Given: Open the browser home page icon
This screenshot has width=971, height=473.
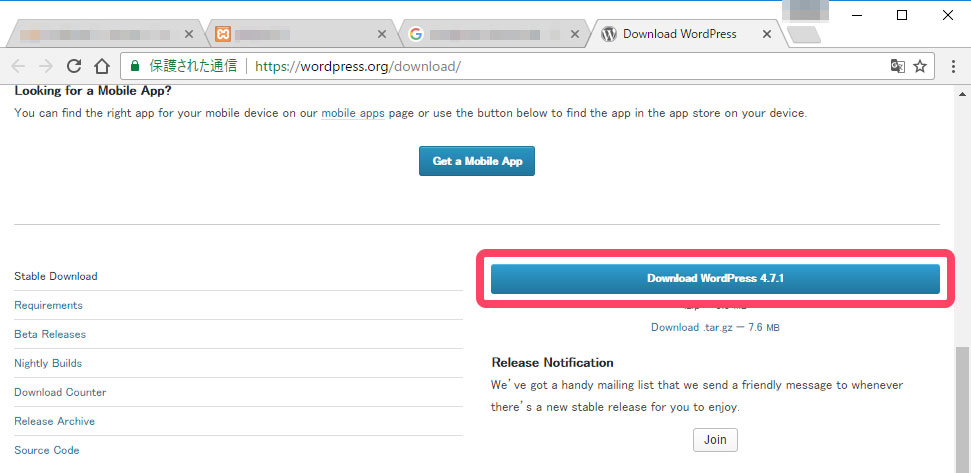Looking at the screenshot, I should 102,66.
